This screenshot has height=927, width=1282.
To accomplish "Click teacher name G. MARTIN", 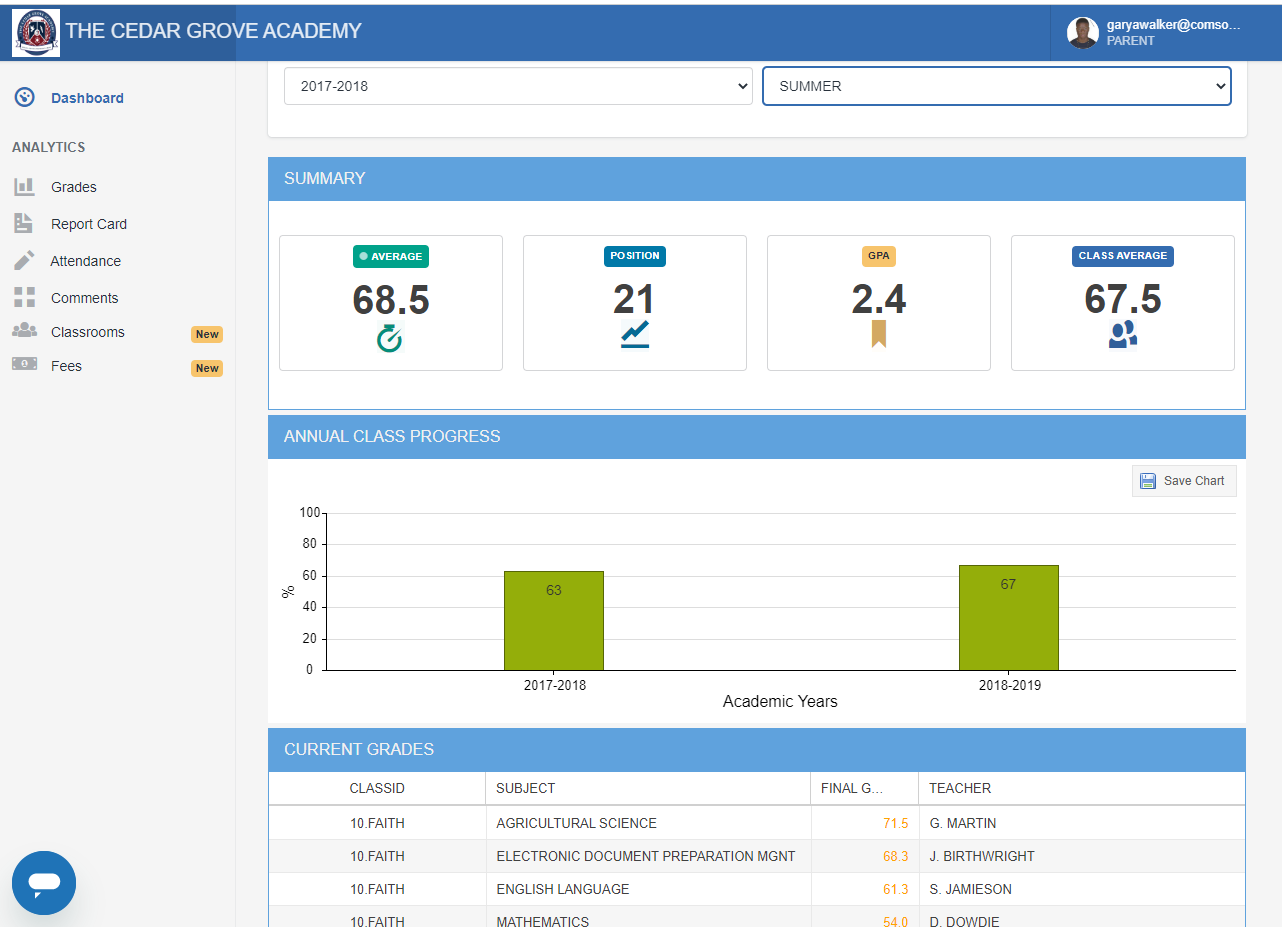I will pos(963,823).
